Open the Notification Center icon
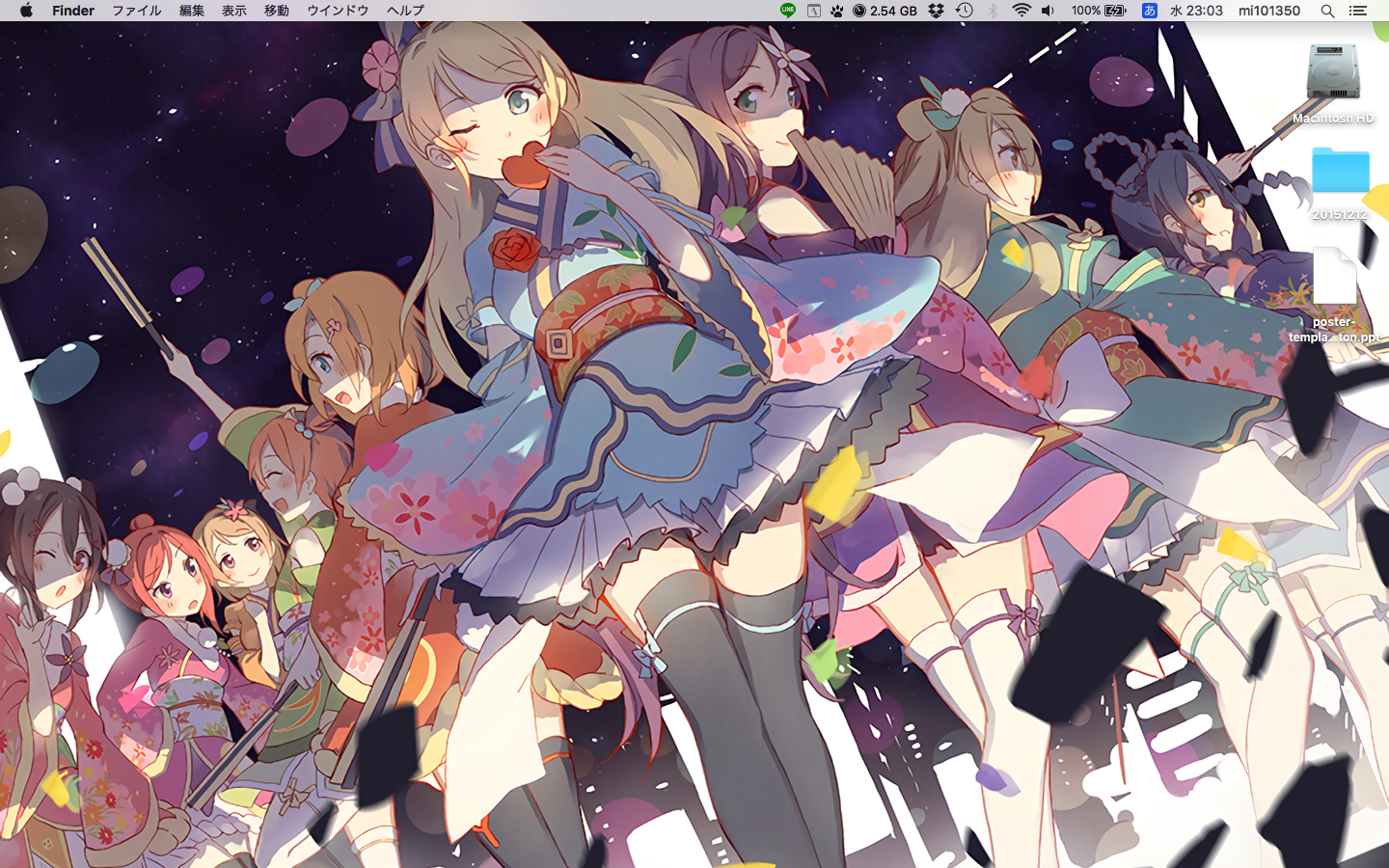Image resolution: width=1389 pixels, height=868 pixels. pyautogui.click(x=1358, y=11)
